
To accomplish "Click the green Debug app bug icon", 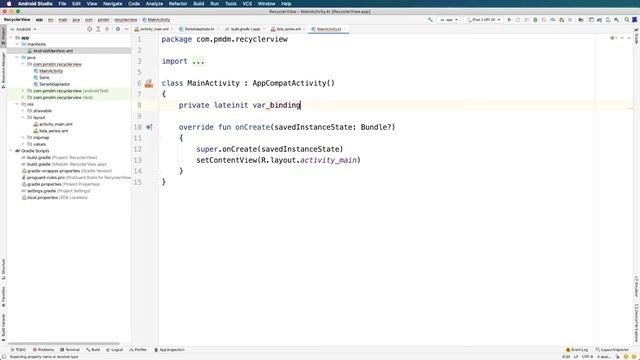I will coord(535,20).
